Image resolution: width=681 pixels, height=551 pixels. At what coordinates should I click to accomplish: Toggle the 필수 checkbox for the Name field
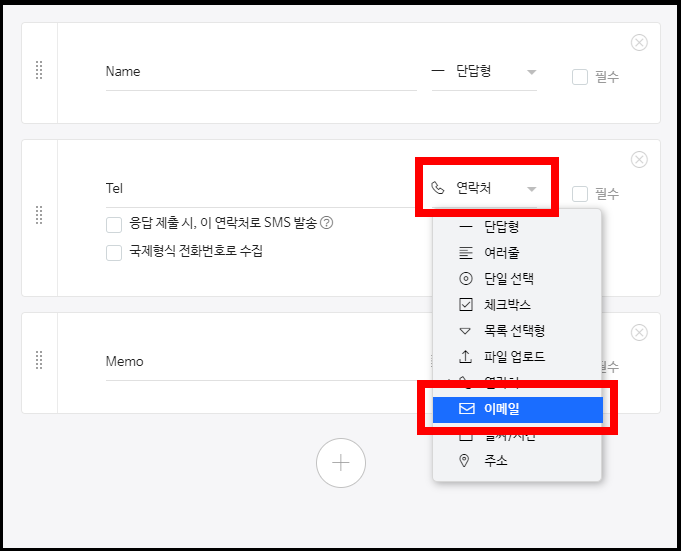(580, 77)
